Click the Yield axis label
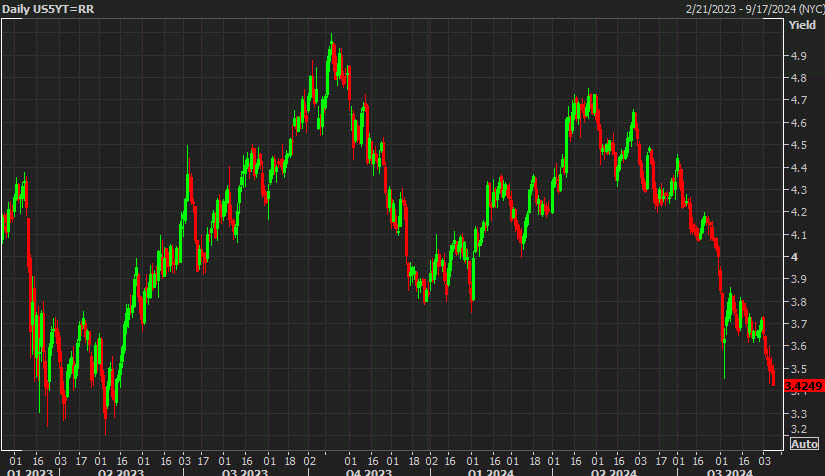The height and width of the screenshot is (476, 825). (802, 25)
